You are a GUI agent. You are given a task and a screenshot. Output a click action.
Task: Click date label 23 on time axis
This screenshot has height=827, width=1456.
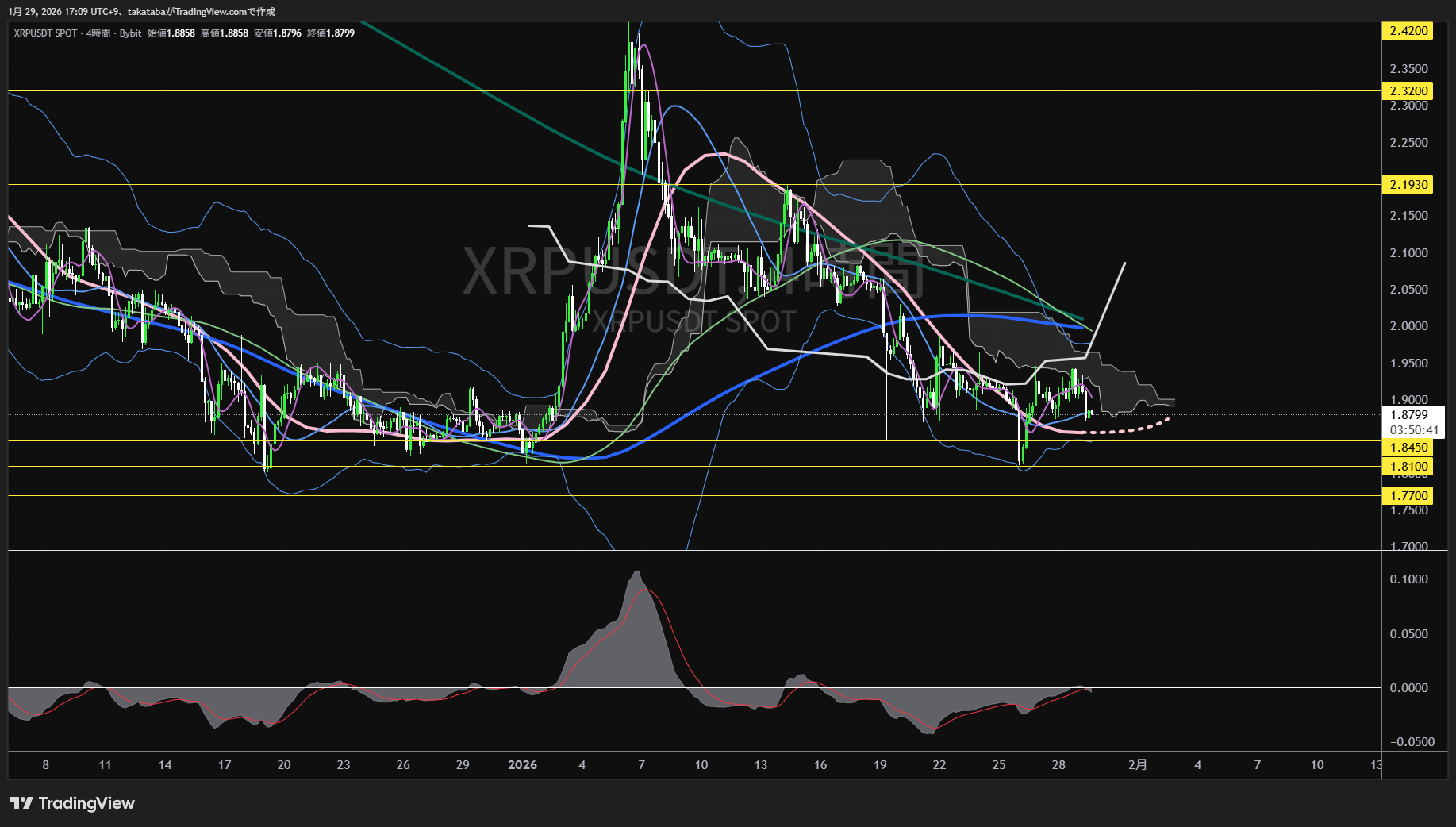pyautogui.click(x=344, y=765)
